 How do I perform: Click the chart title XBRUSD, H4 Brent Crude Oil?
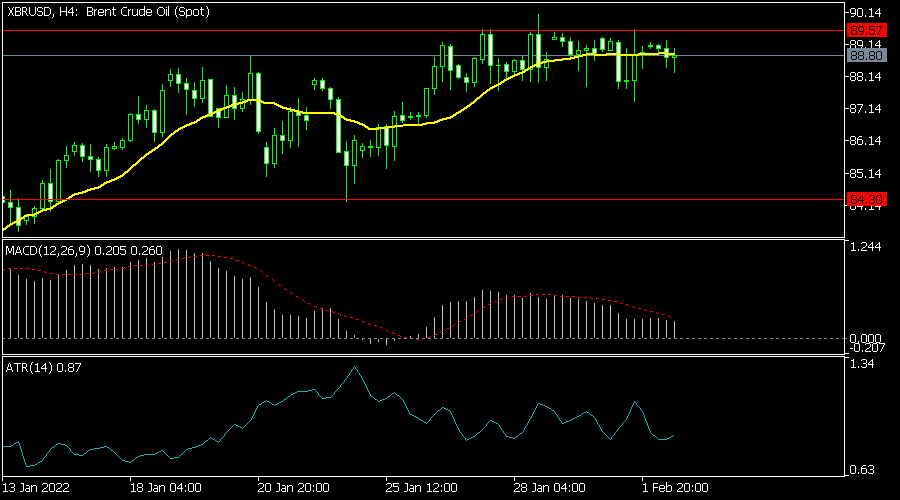tap(108, 11)
